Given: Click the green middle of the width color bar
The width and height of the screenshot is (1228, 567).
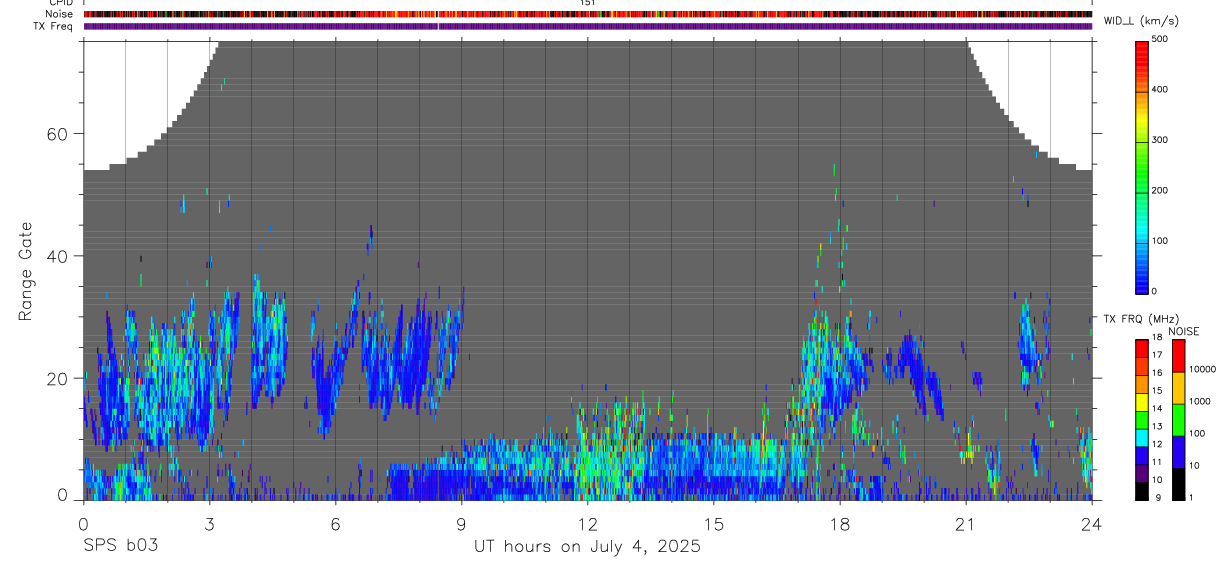Looking at the screenshot, I should coord(1142,170).
